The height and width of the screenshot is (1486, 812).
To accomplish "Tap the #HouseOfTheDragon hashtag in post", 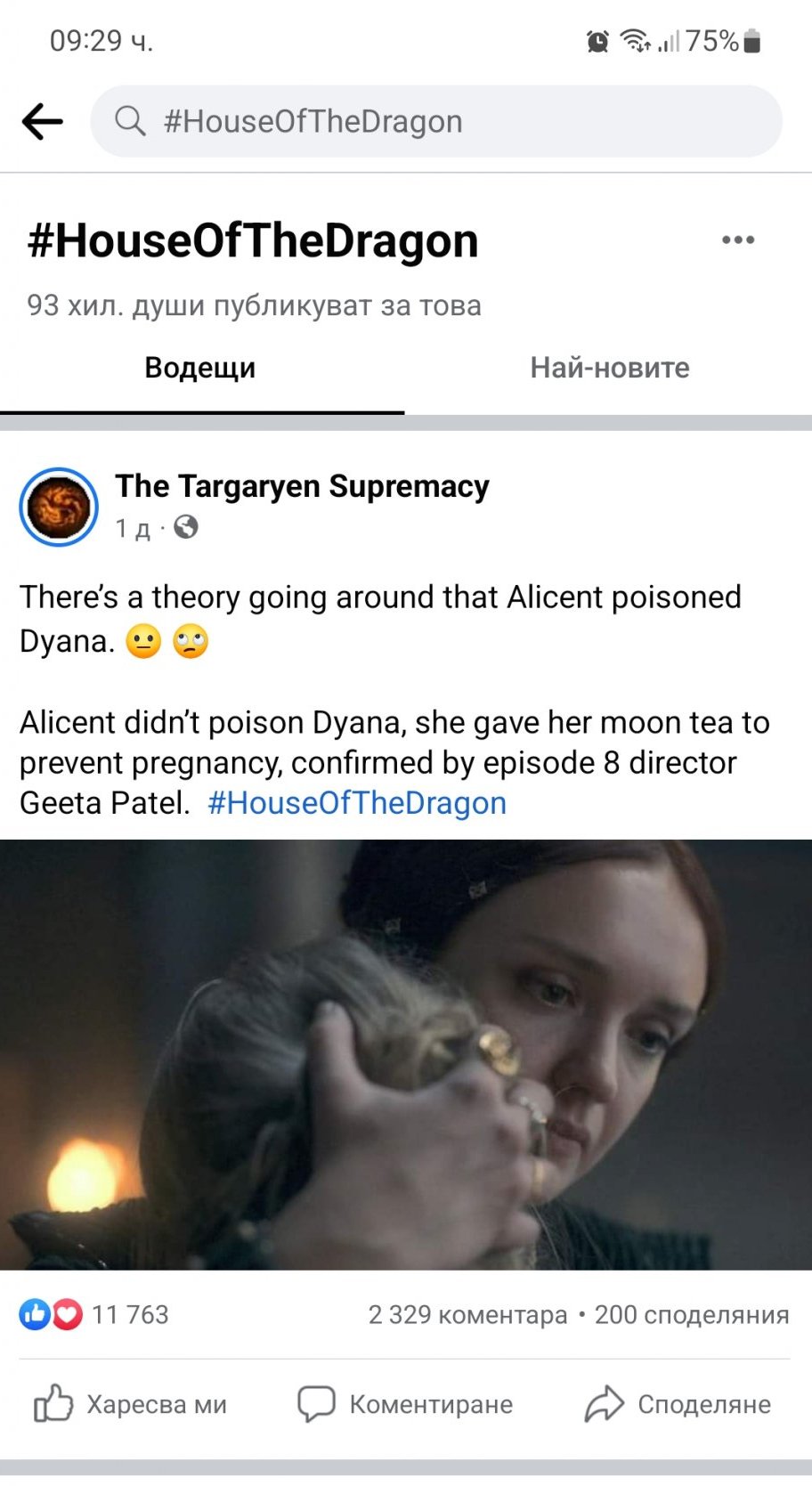I will (357, 802).
